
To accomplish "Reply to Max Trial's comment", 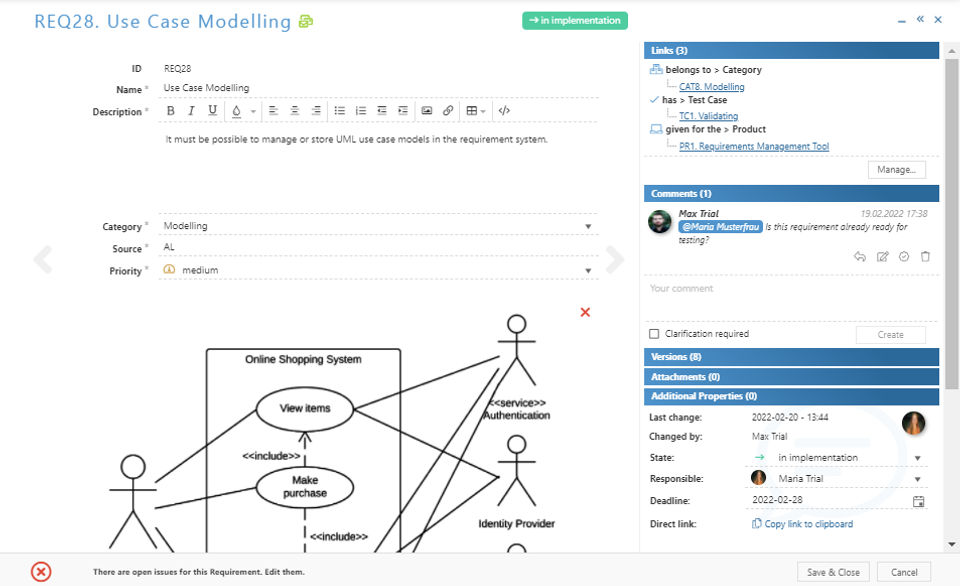I will tap(859, 257).
